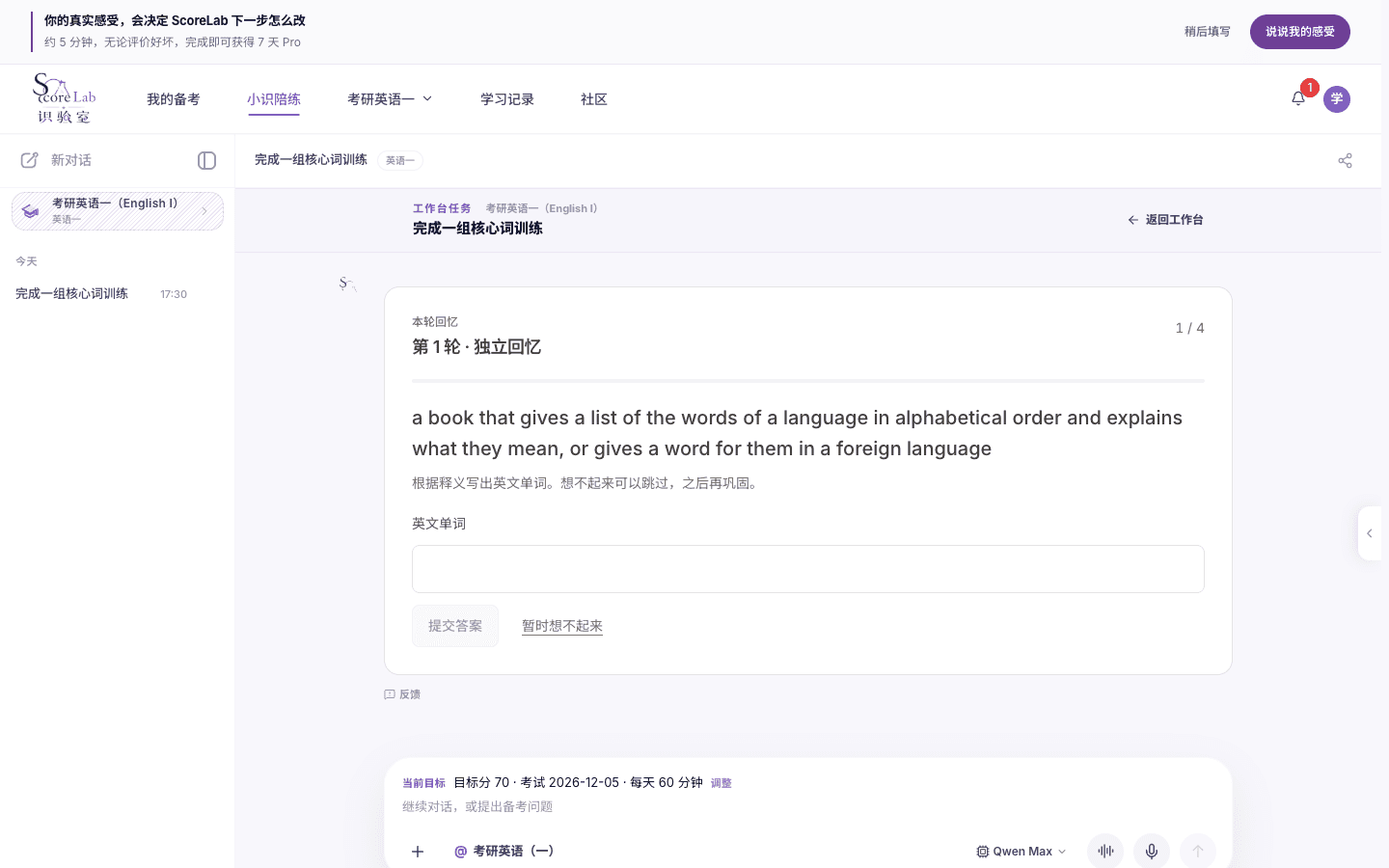
Task: Click the back arrow to workbench
Action: pos(1133,220)
